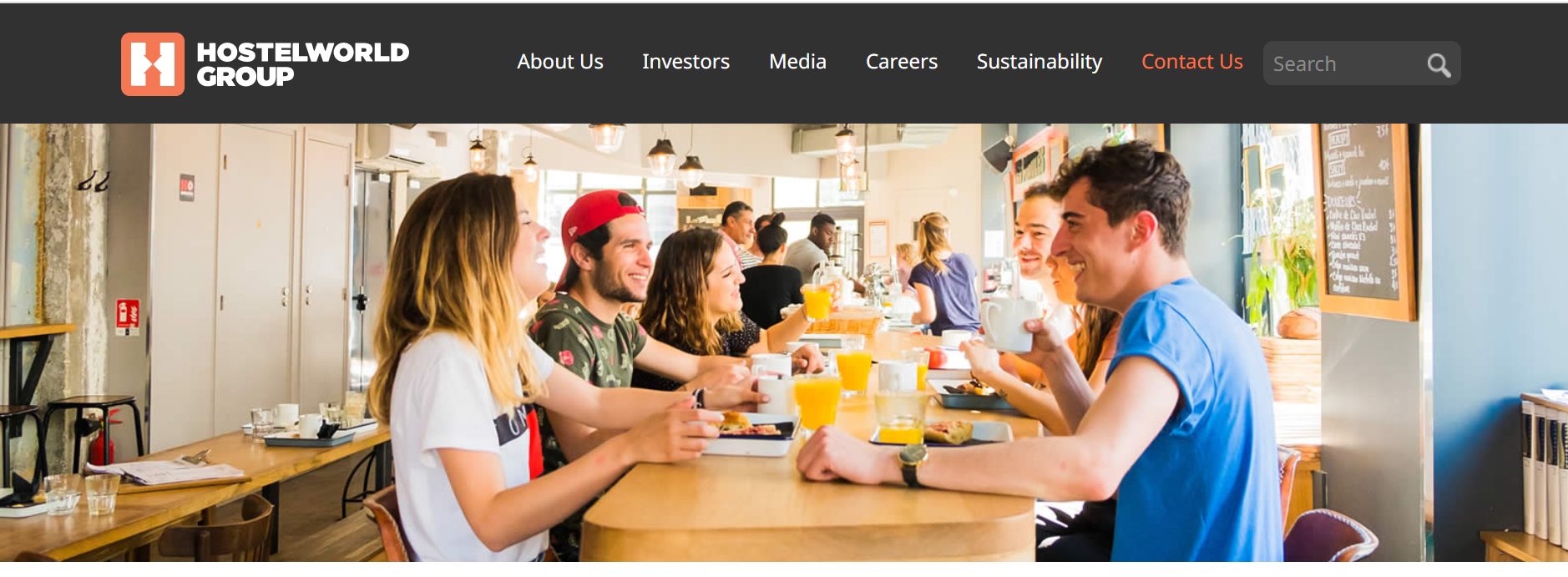Click the raised orange juice glass
This screenshot has width=1568, height=577.
pyautogui.click(x=817, y=301)
